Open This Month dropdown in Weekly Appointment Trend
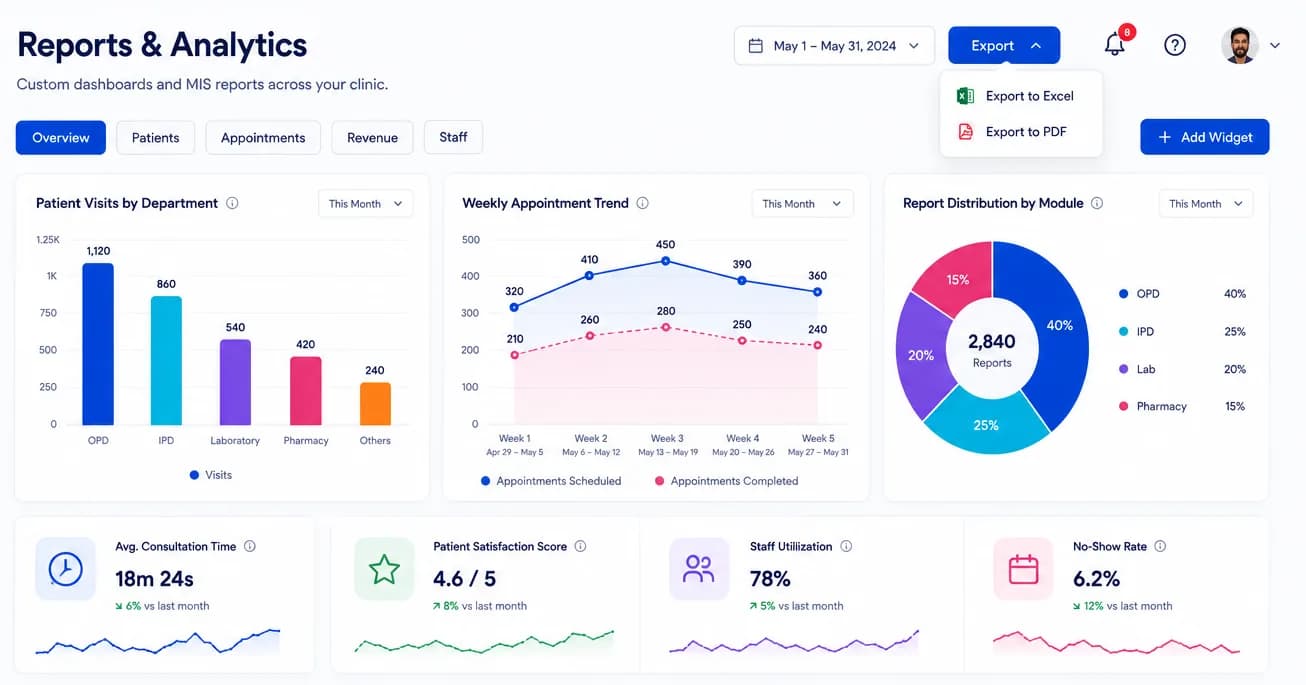Screen dimensions: 1306x685 [802, 203]
